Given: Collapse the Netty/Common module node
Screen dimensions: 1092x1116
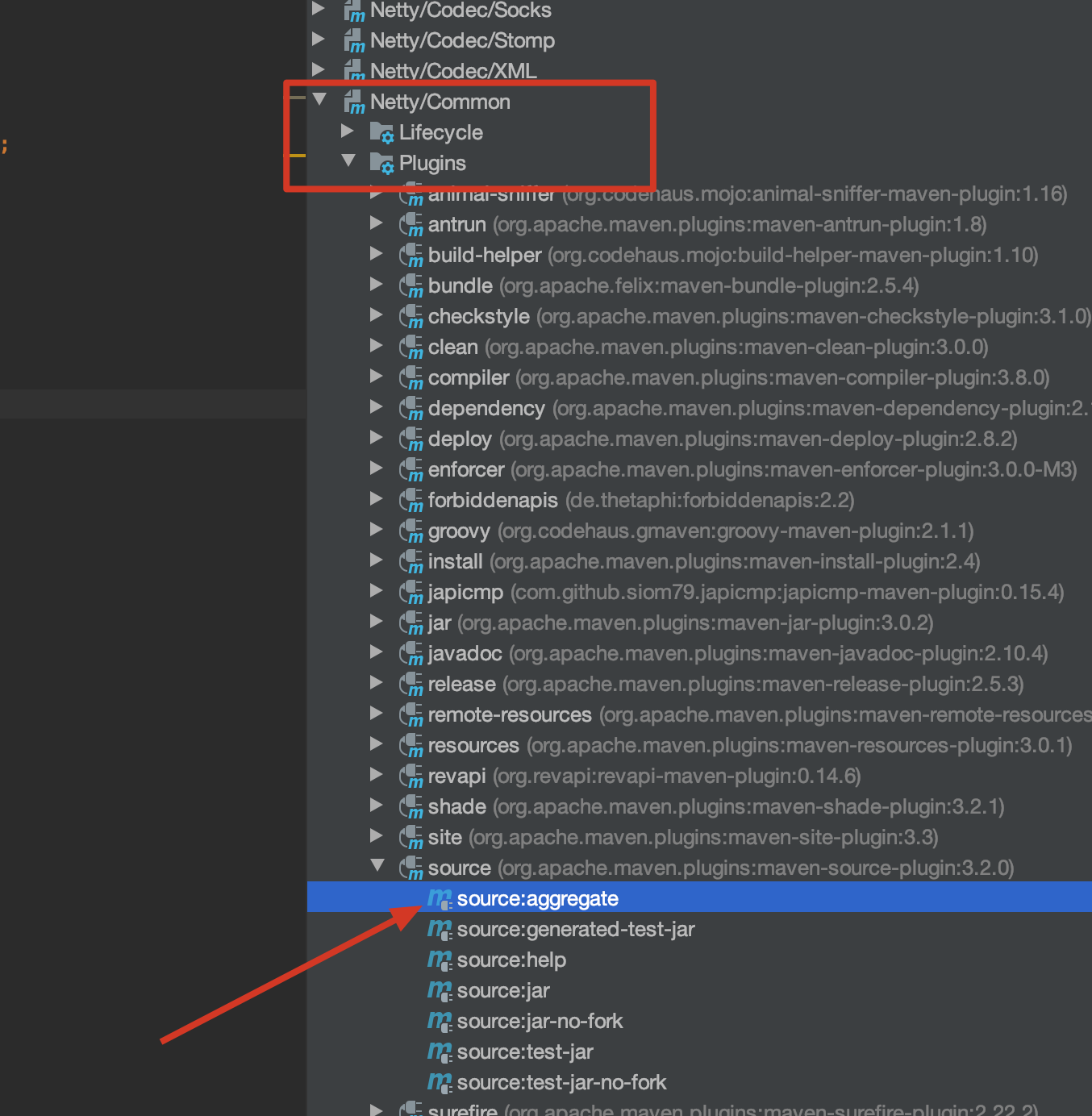Looking at the screenshot, I should pyautogui.click(x=319, y=99).
